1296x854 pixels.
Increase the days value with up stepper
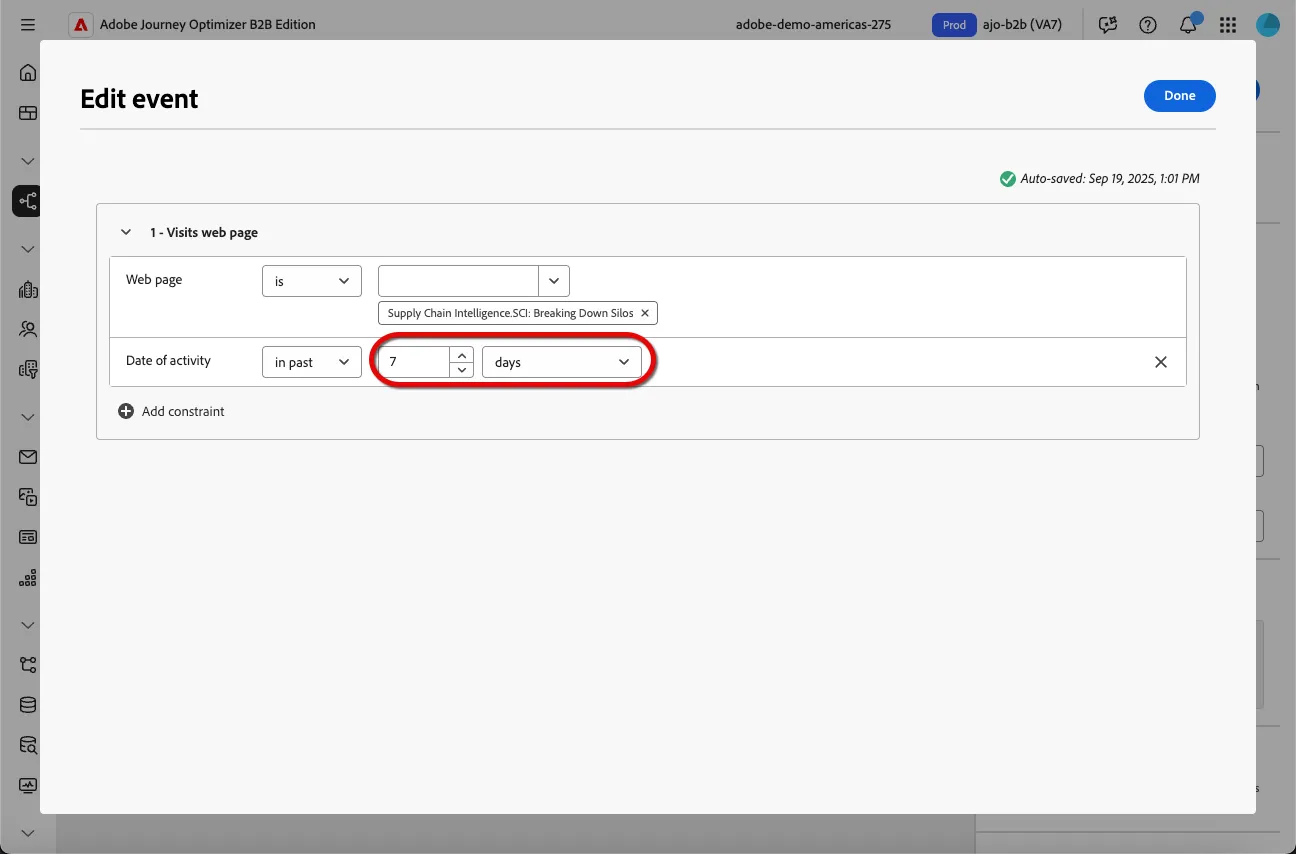(x=462, y=354)
